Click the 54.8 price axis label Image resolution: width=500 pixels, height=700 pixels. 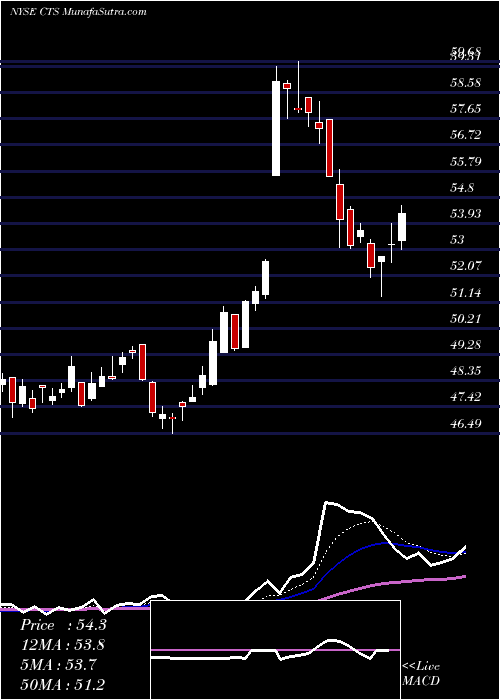[462, 188]
